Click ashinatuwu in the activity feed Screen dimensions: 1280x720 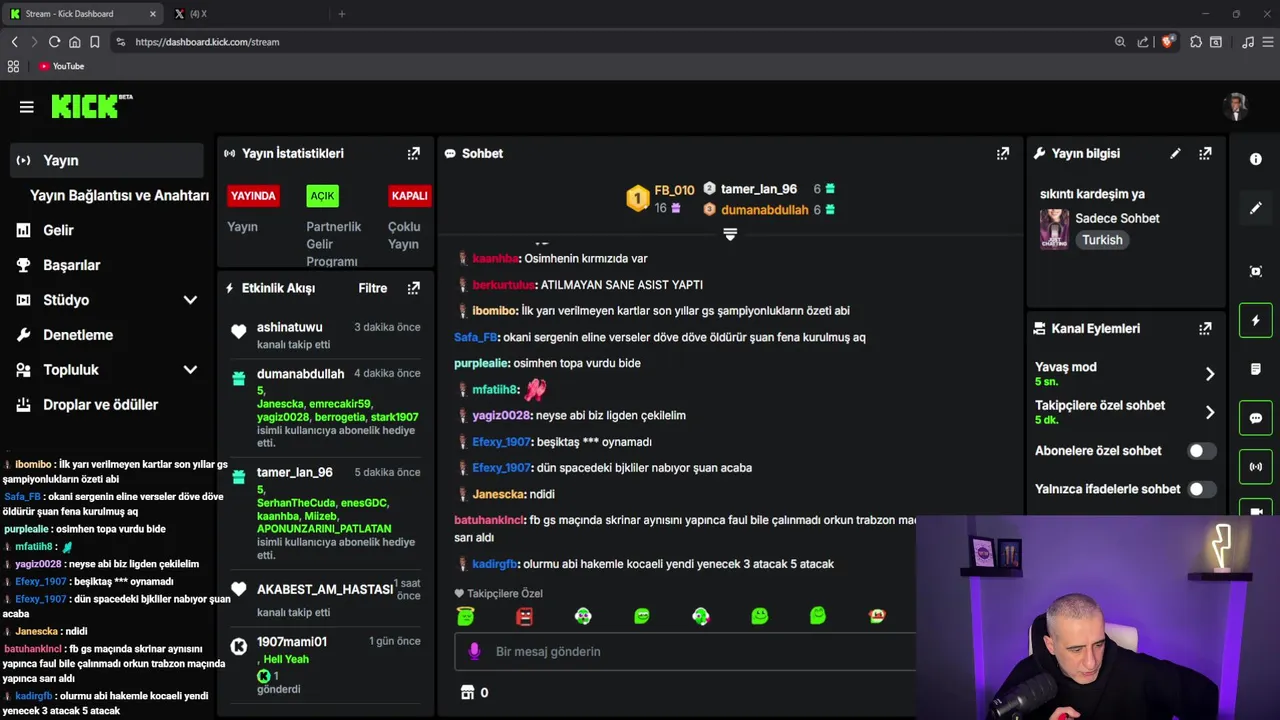289,327
